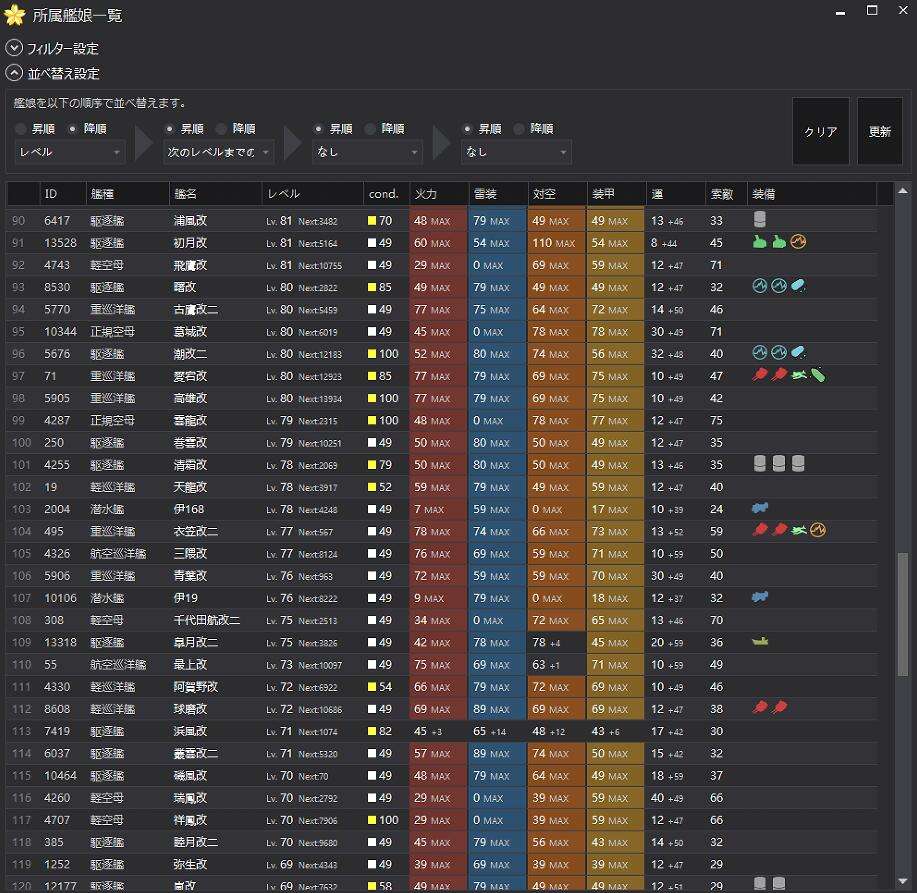Click the first red gun icon for 球磨改
Screen dimensions: 917x893
pos(760,708)
